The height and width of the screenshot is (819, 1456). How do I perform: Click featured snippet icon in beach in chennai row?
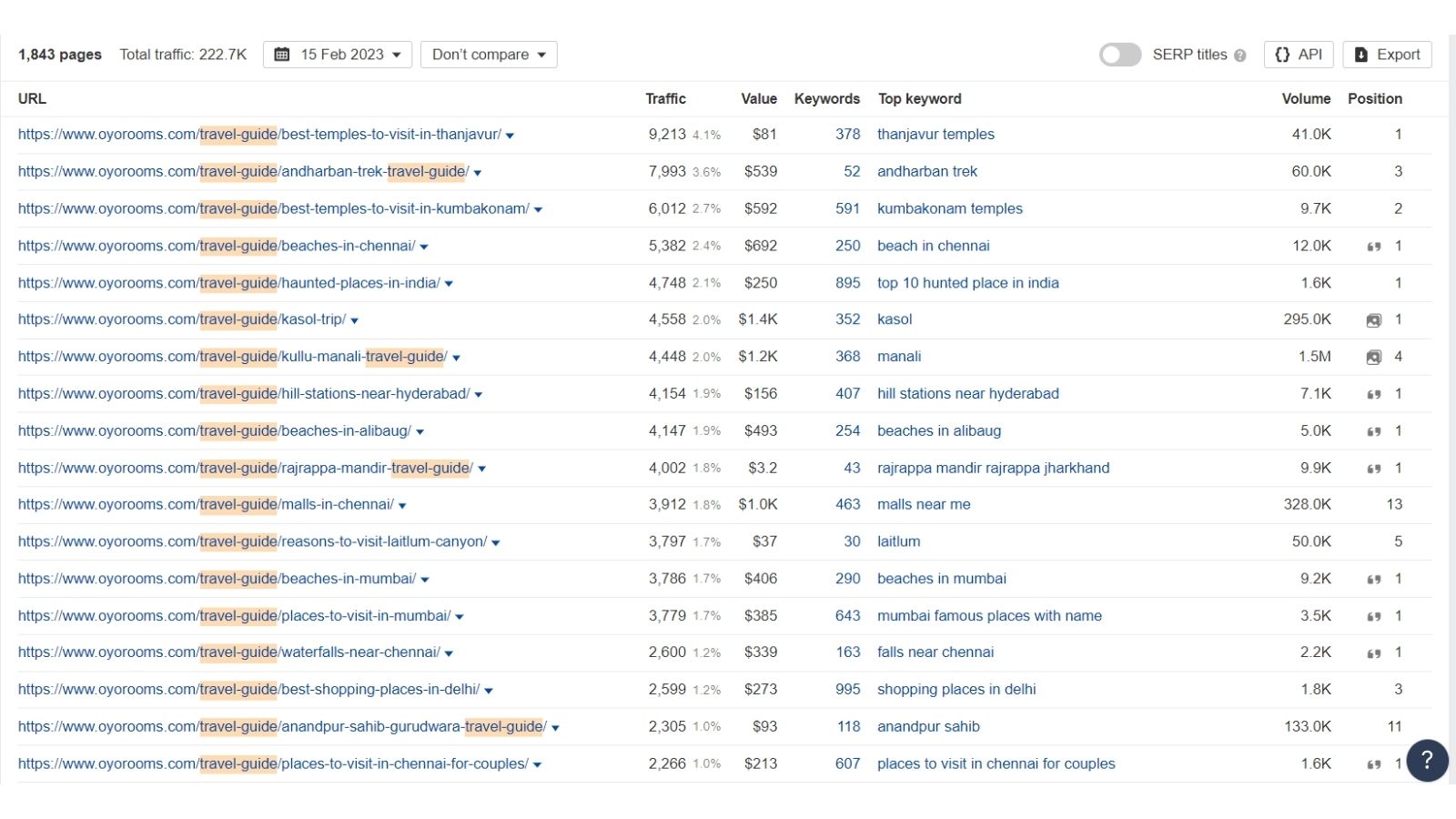tap(1374, 247)
